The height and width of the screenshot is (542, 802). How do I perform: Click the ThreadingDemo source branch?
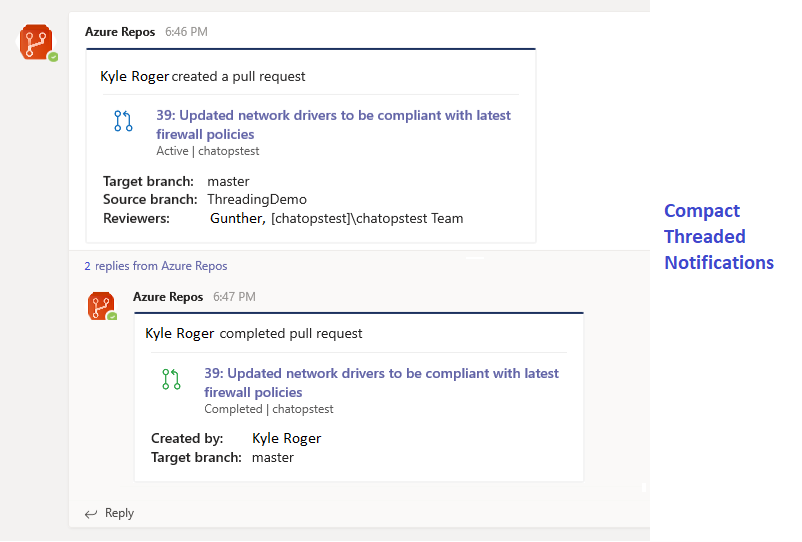click(257, 200)
